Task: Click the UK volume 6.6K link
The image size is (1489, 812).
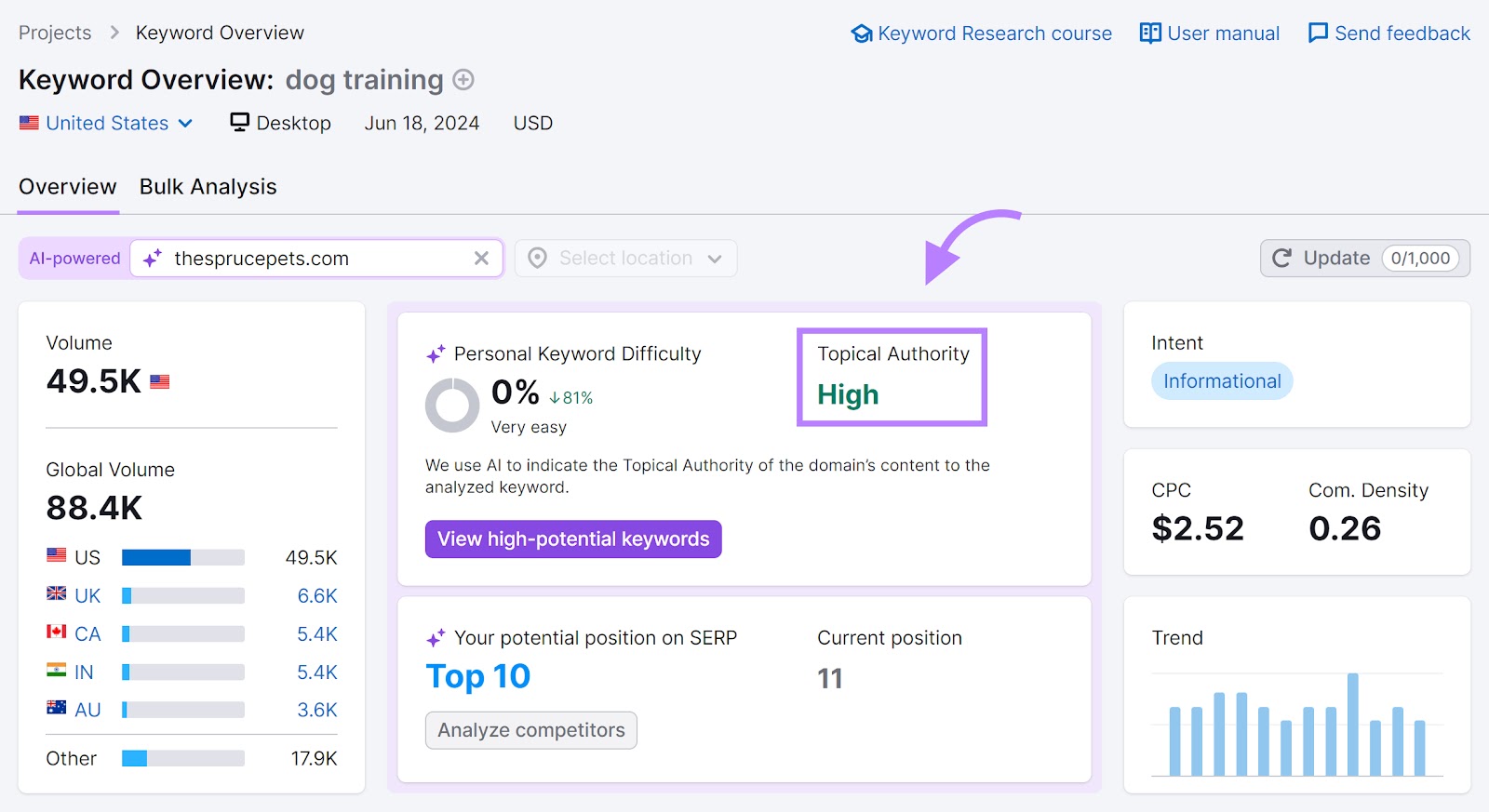Action: click(x=317, y=595)
